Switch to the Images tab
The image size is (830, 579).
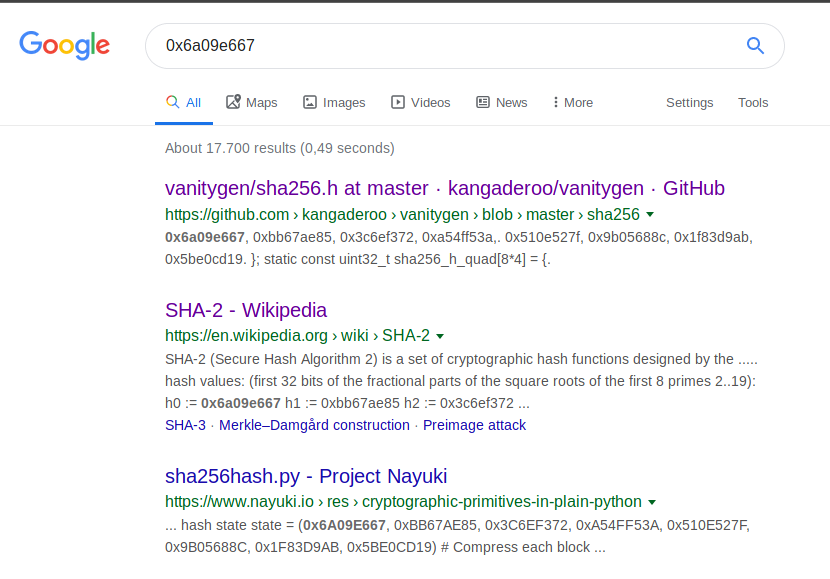334,103
